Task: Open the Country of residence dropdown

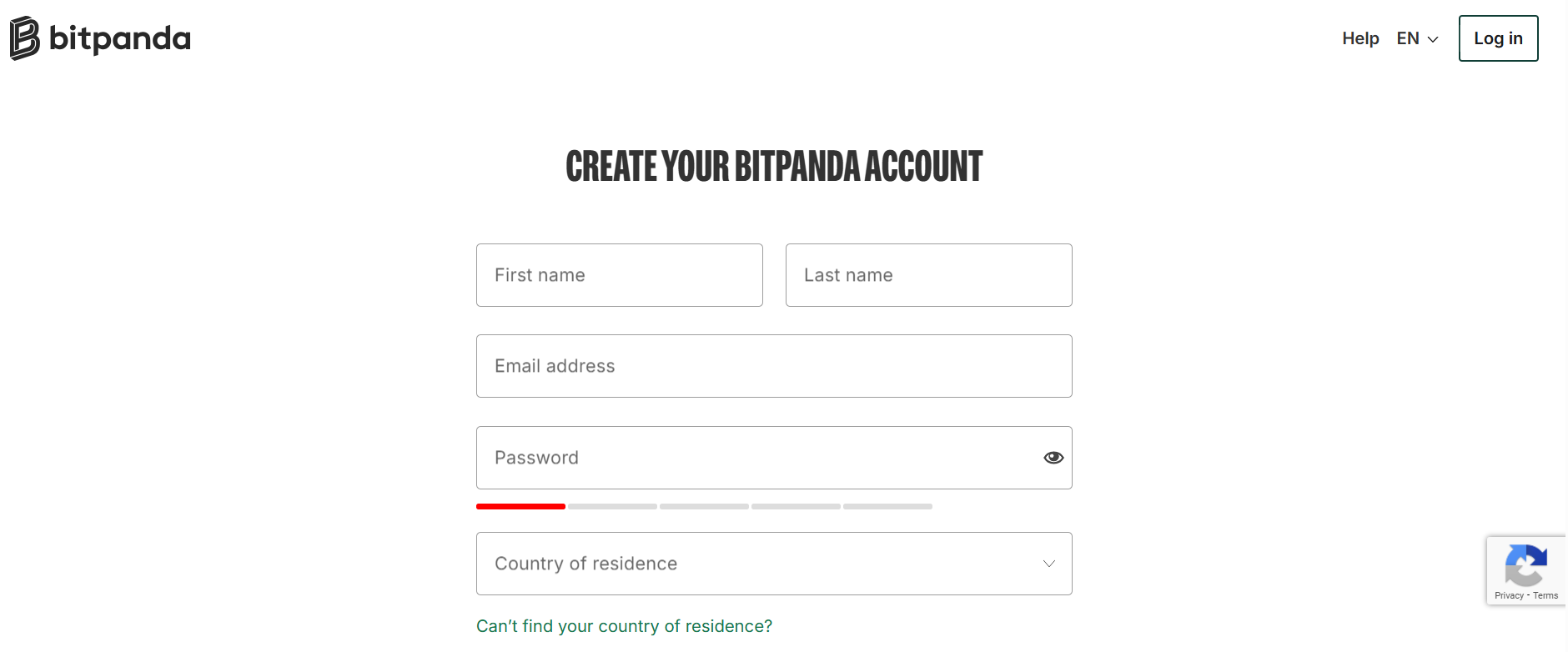Action: 774,563
